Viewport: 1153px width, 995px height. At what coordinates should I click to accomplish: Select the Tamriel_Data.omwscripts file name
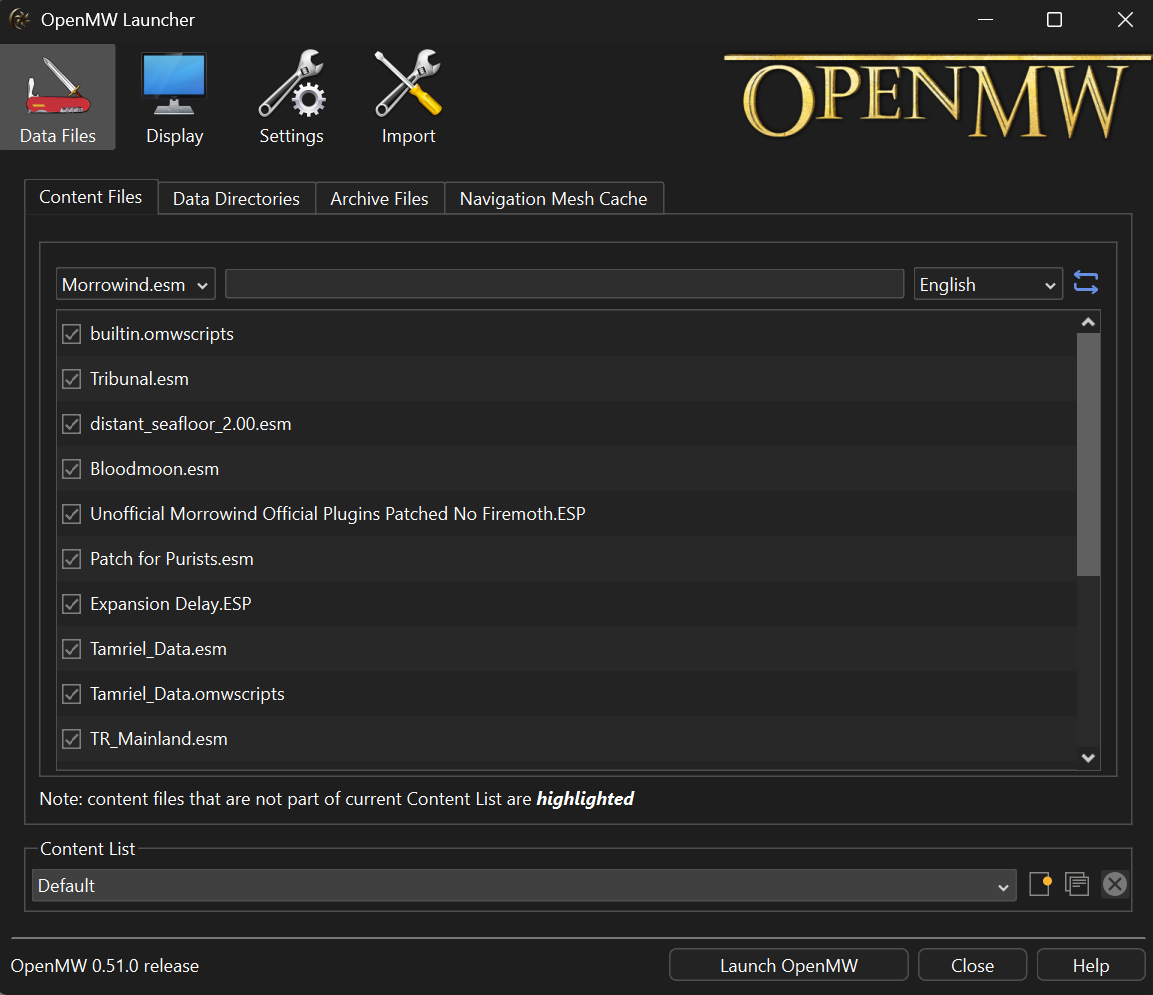187,694
